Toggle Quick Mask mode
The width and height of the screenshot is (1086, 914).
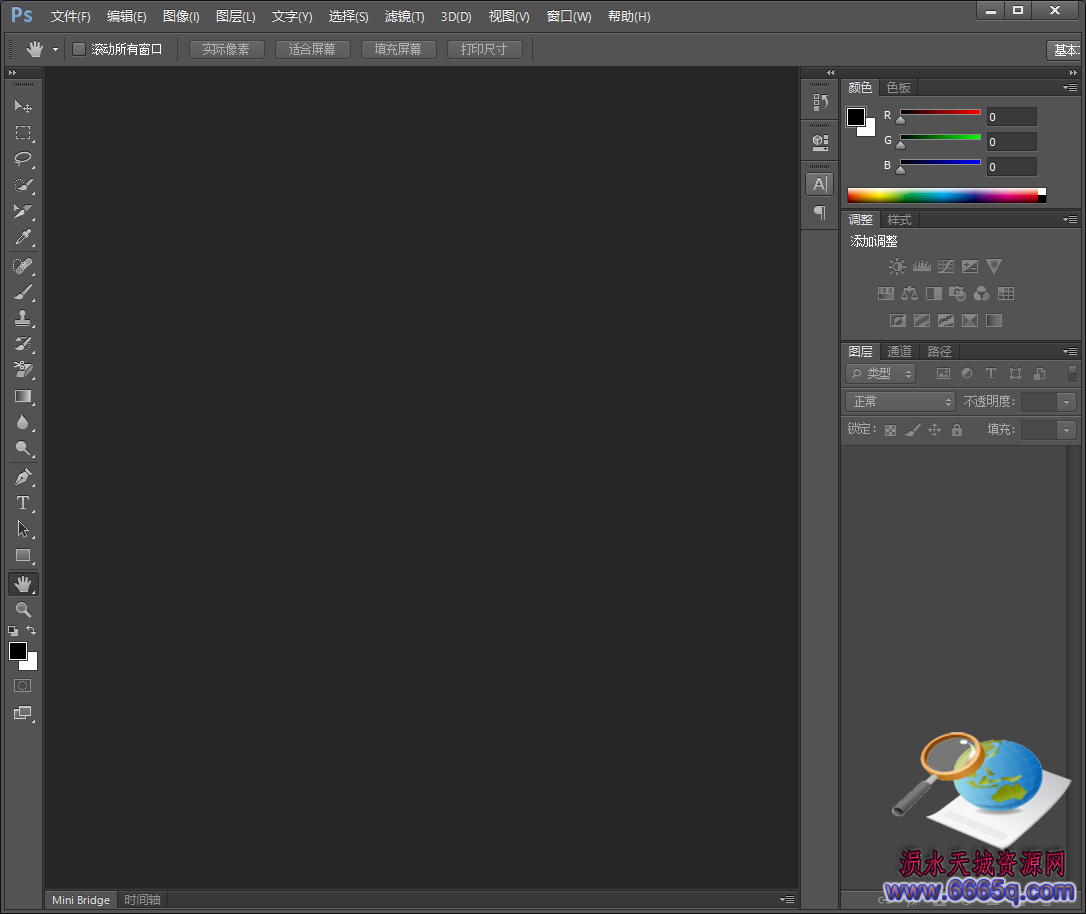click(23, 686)
